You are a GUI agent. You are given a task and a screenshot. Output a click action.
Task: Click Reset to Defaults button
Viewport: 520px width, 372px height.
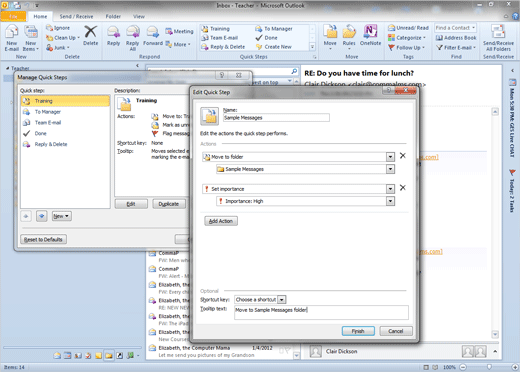tap(43, 239)
